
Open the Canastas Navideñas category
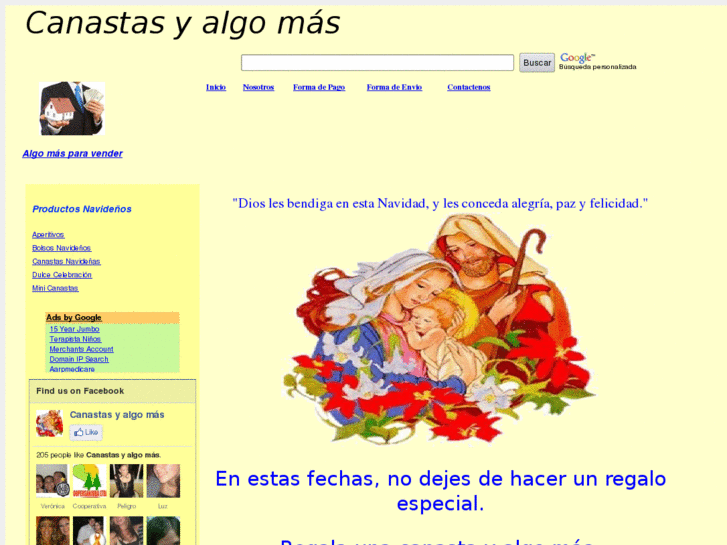pos(66,262)
